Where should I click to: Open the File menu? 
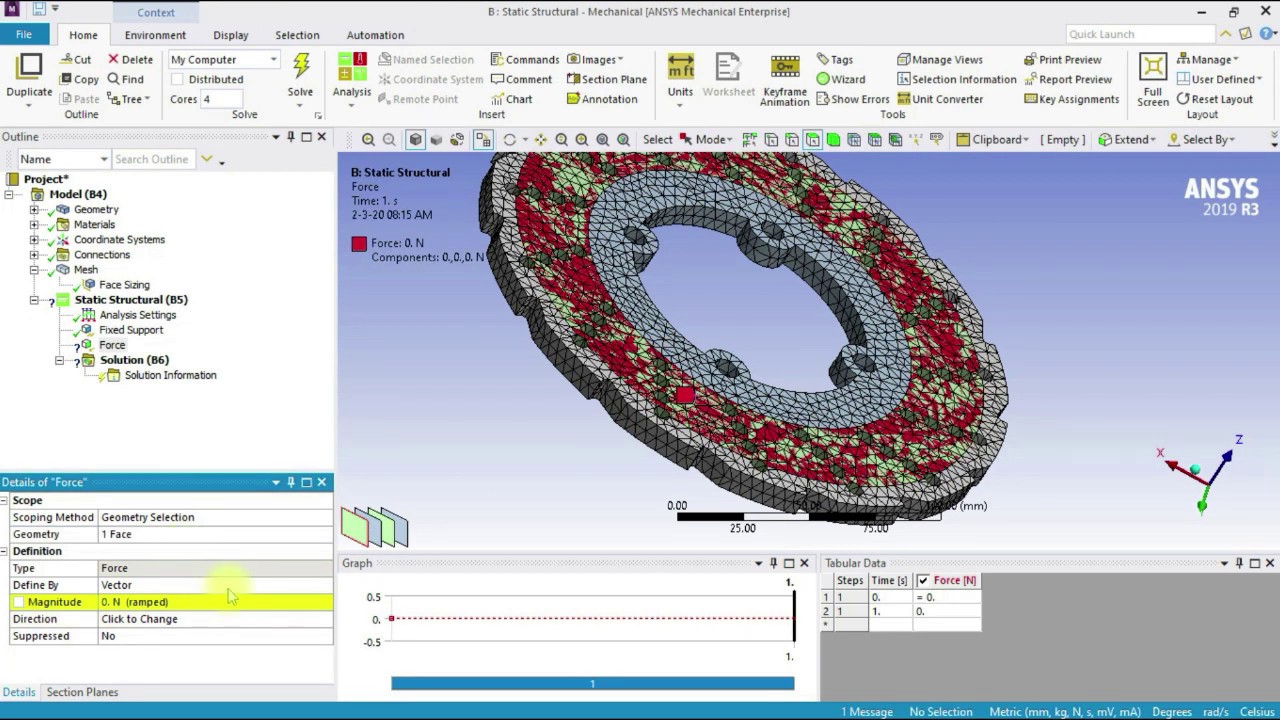point(23,34)
